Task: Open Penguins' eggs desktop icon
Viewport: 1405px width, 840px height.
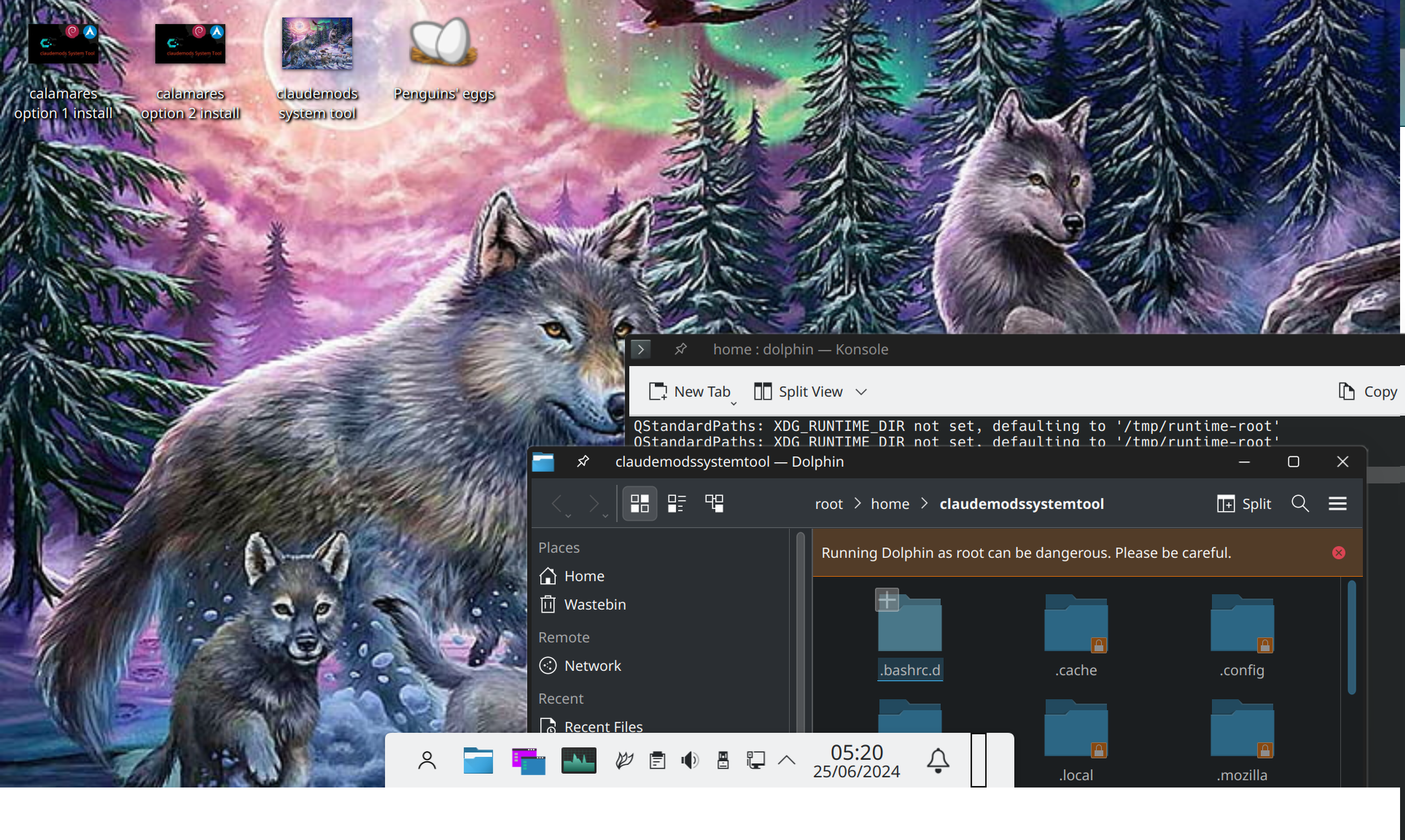Action: (444, 60)
